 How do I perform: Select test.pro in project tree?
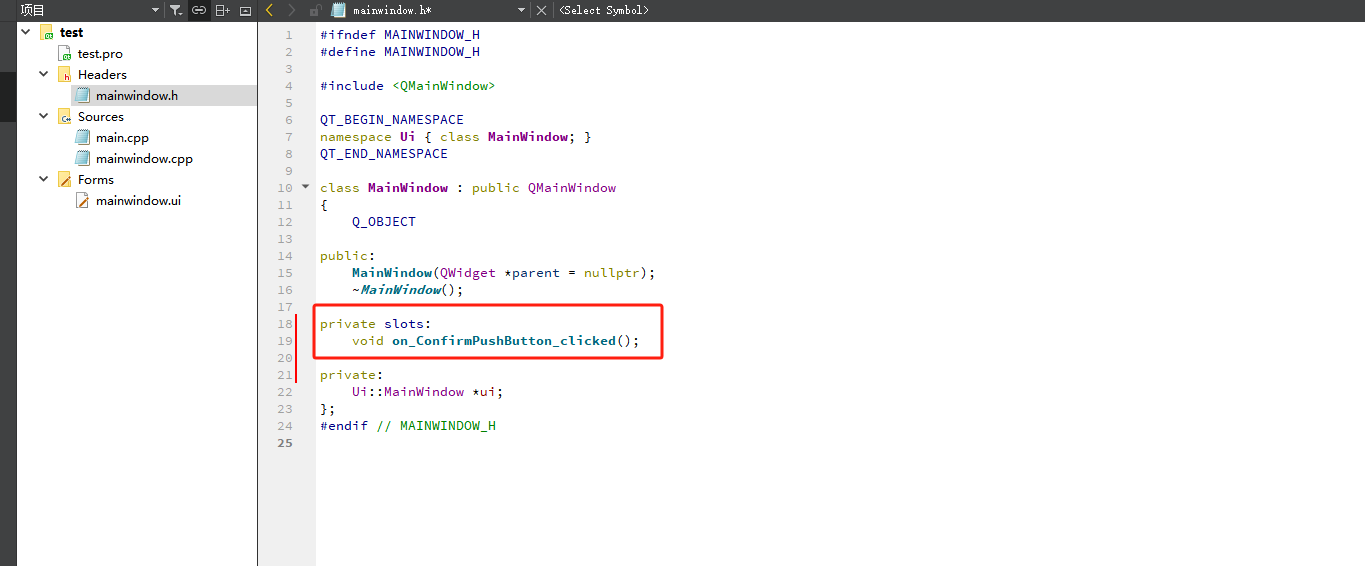coord(100,53)
